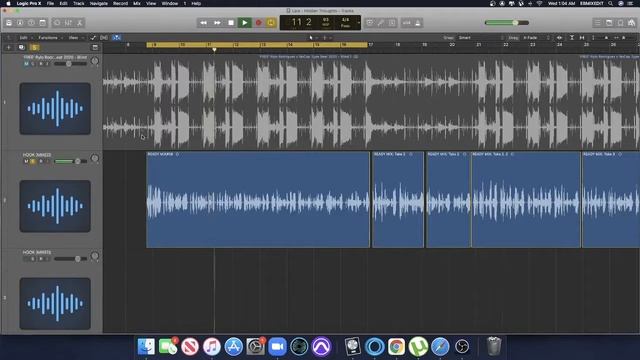
Task: Click the second HOOK track pan knob
Action: tap(95, 159)
